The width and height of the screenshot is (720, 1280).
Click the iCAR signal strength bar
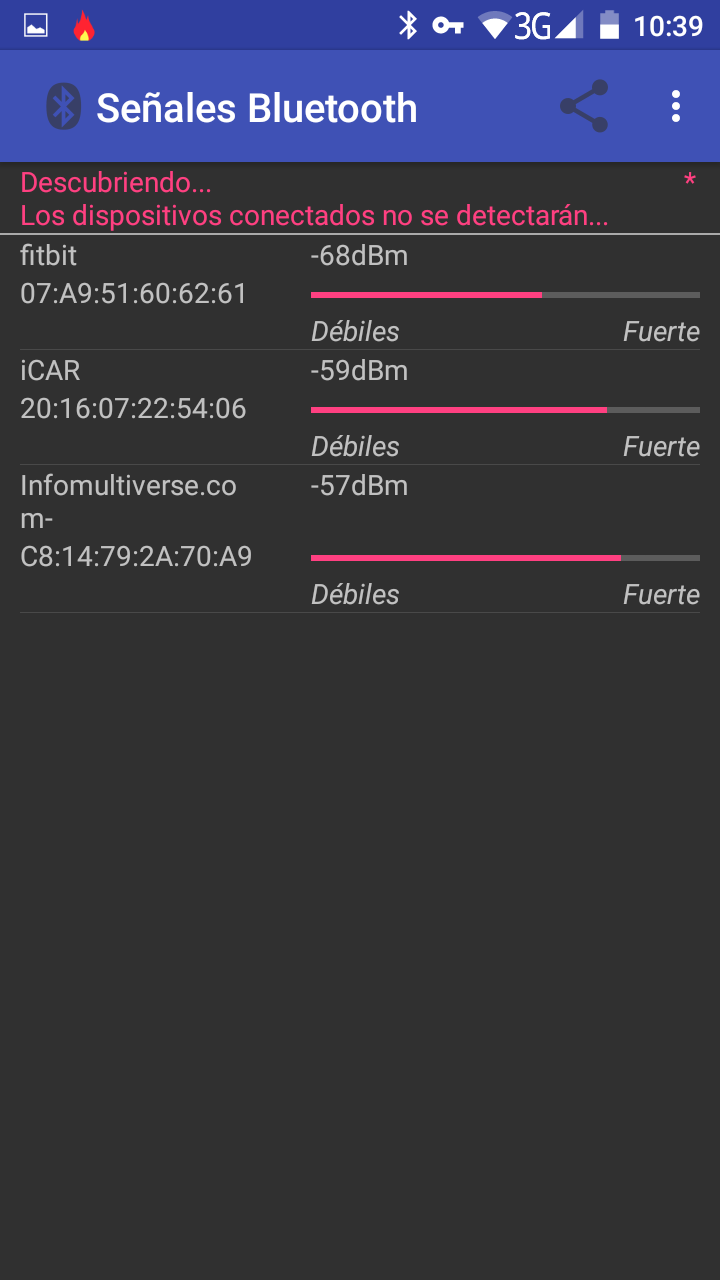[x=505, y=410]
